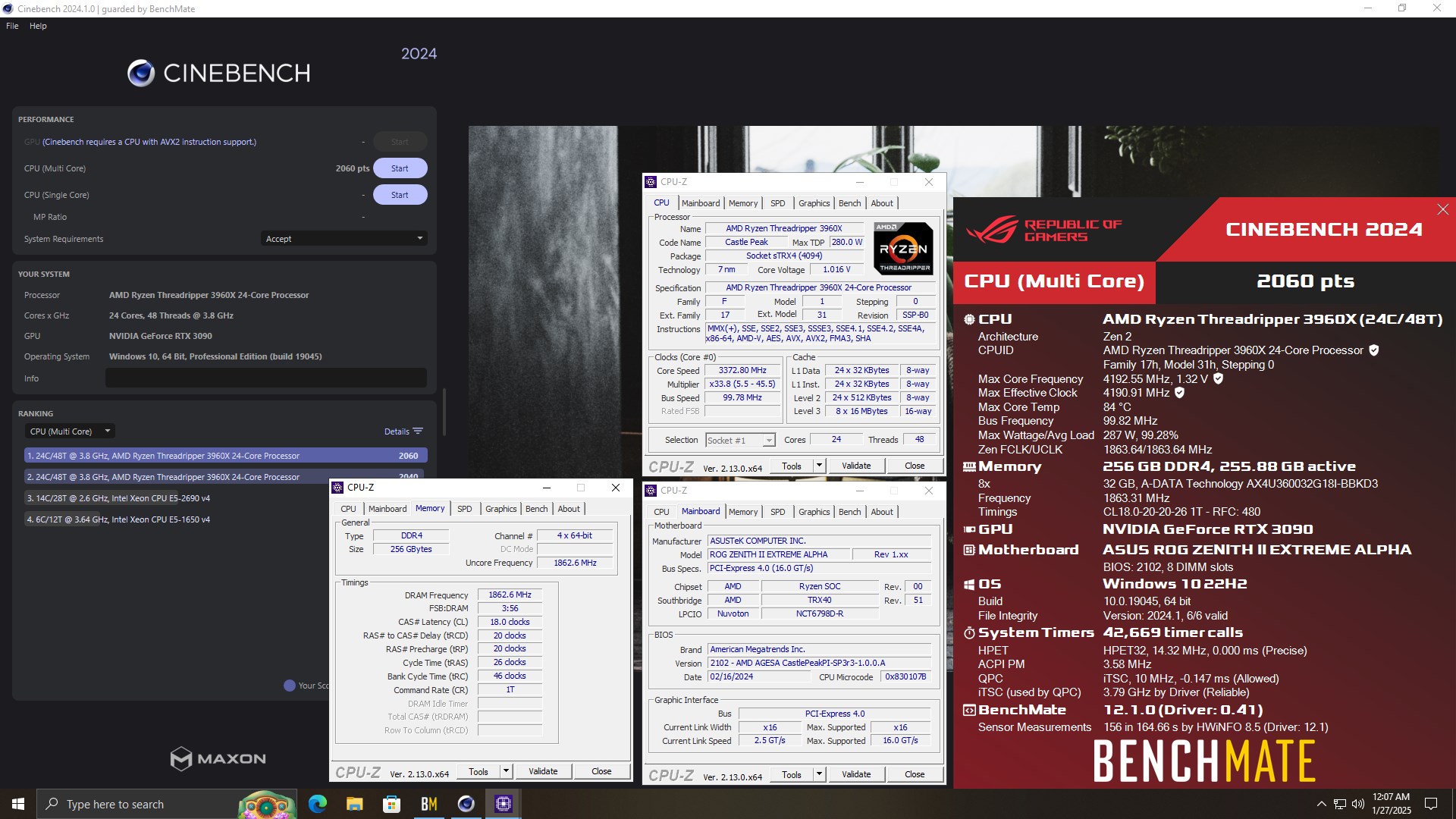Click the Cinebench logo icon
The image size is (1456, 819).
pyautogui.click(x=141, y=73)
